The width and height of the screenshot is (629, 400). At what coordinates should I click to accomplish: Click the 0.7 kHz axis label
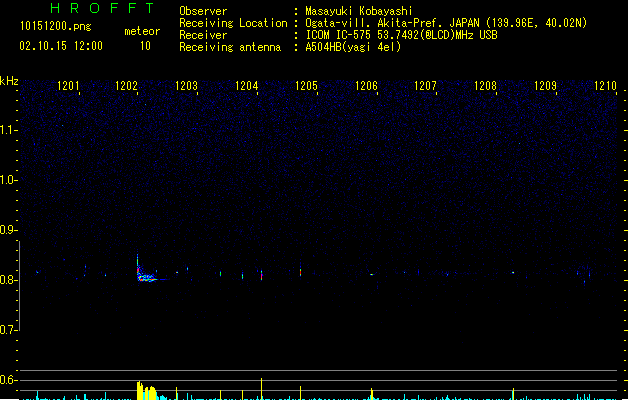tap(9, 330)
